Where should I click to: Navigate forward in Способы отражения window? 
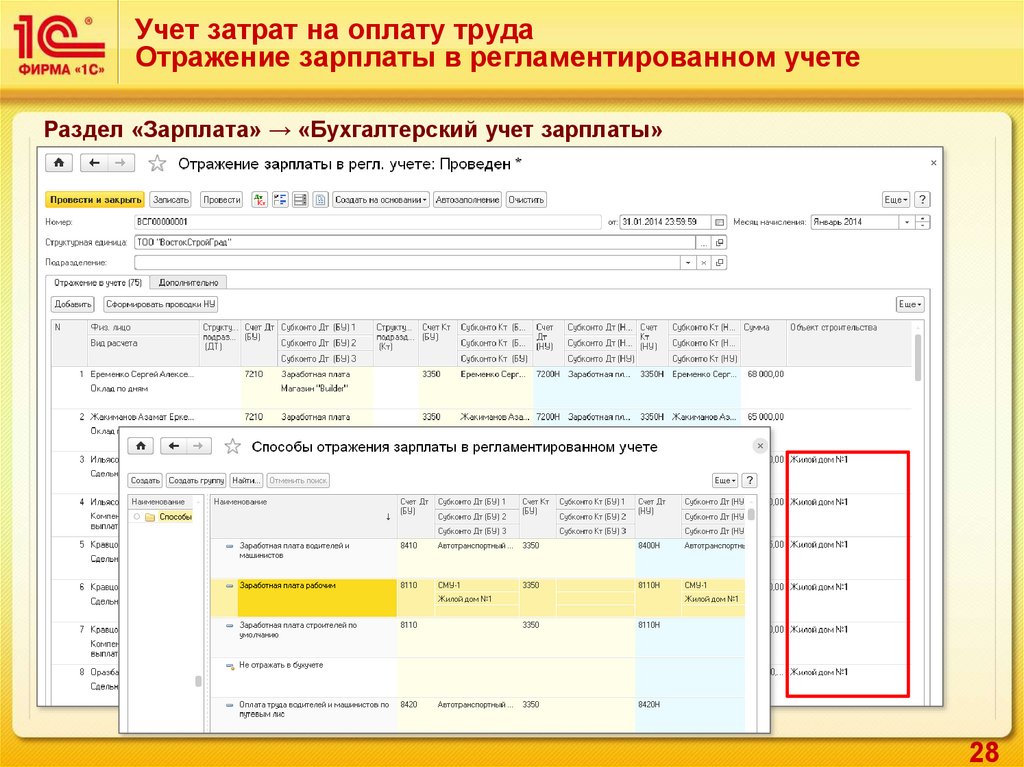click(199, 446)
